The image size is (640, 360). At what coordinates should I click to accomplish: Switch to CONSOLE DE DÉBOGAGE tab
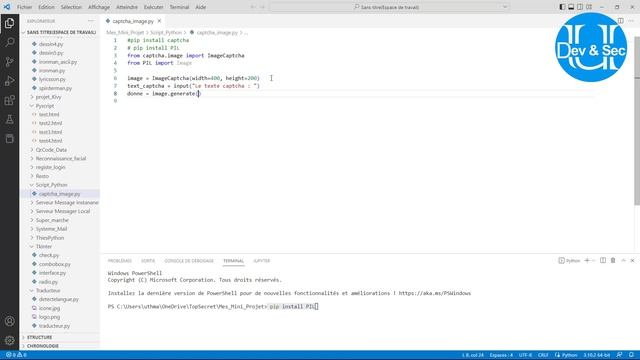189,261
